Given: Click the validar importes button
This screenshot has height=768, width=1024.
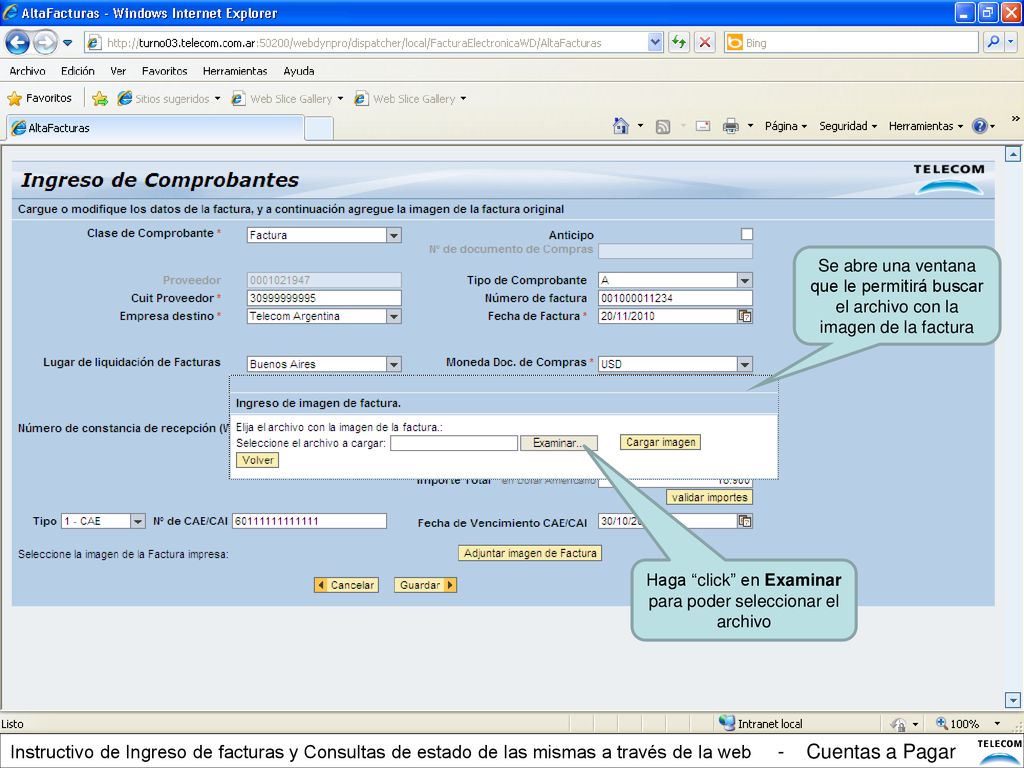Looking at the screenshot, I should pos(709,498).
